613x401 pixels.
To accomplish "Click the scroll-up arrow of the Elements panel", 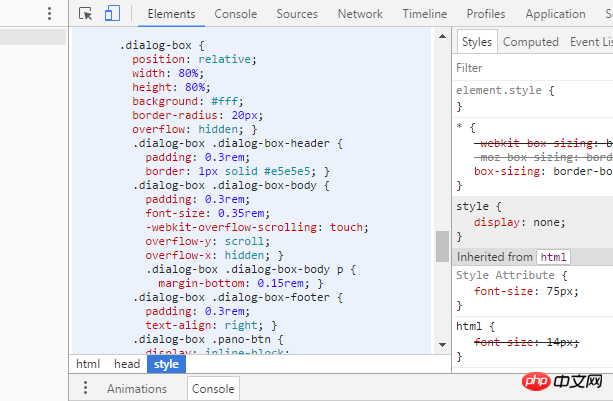I will click(x=443, y=36).
